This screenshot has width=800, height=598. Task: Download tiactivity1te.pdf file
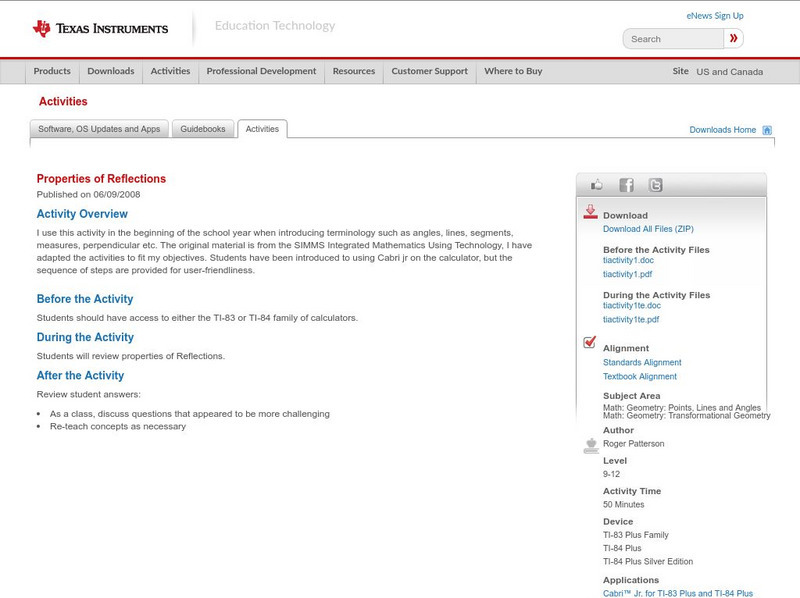(631, 320)
